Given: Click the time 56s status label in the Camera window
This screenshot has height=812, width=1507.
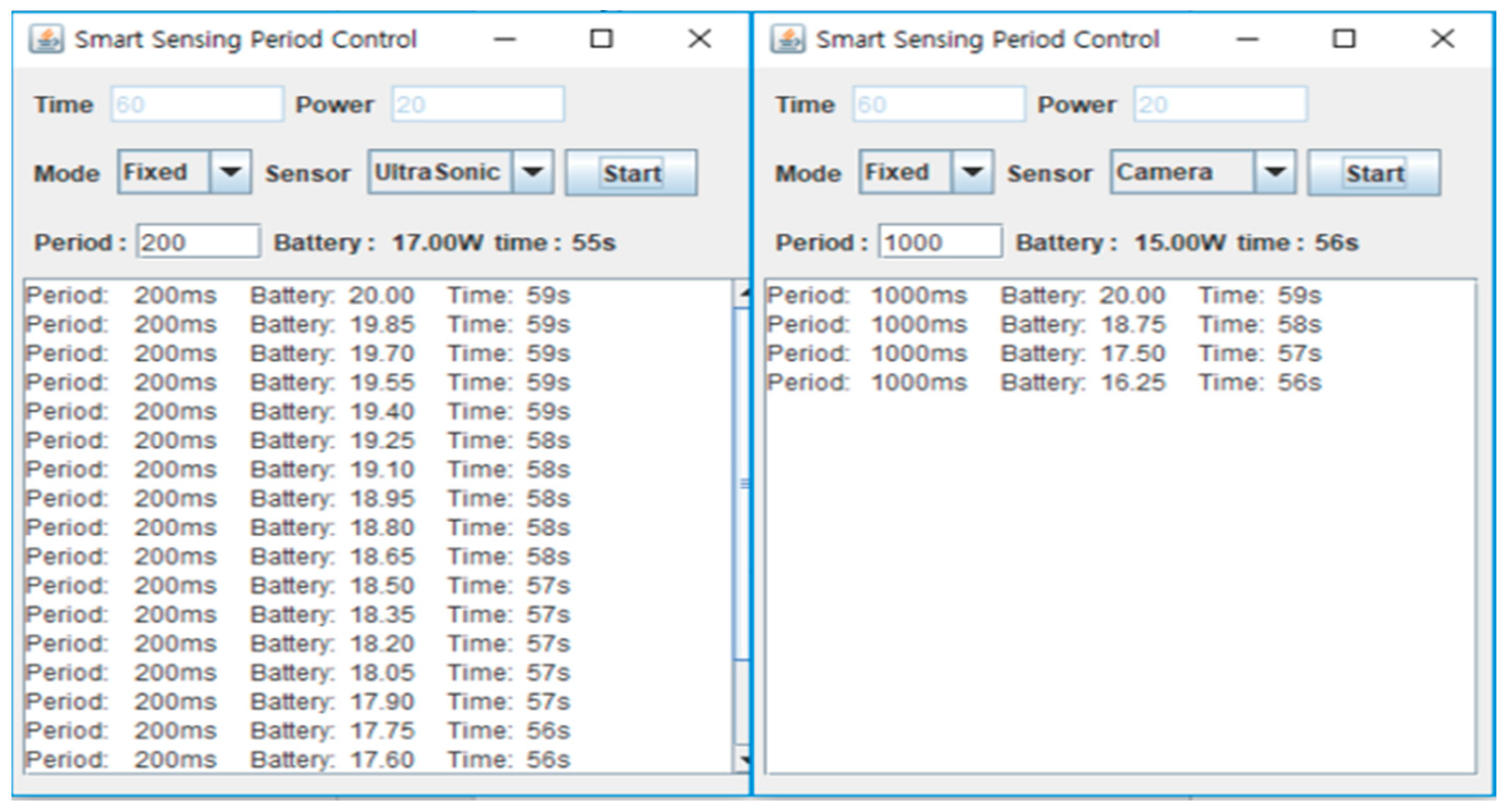Looking at the screenshot, I should click(x=1298, y=242).
